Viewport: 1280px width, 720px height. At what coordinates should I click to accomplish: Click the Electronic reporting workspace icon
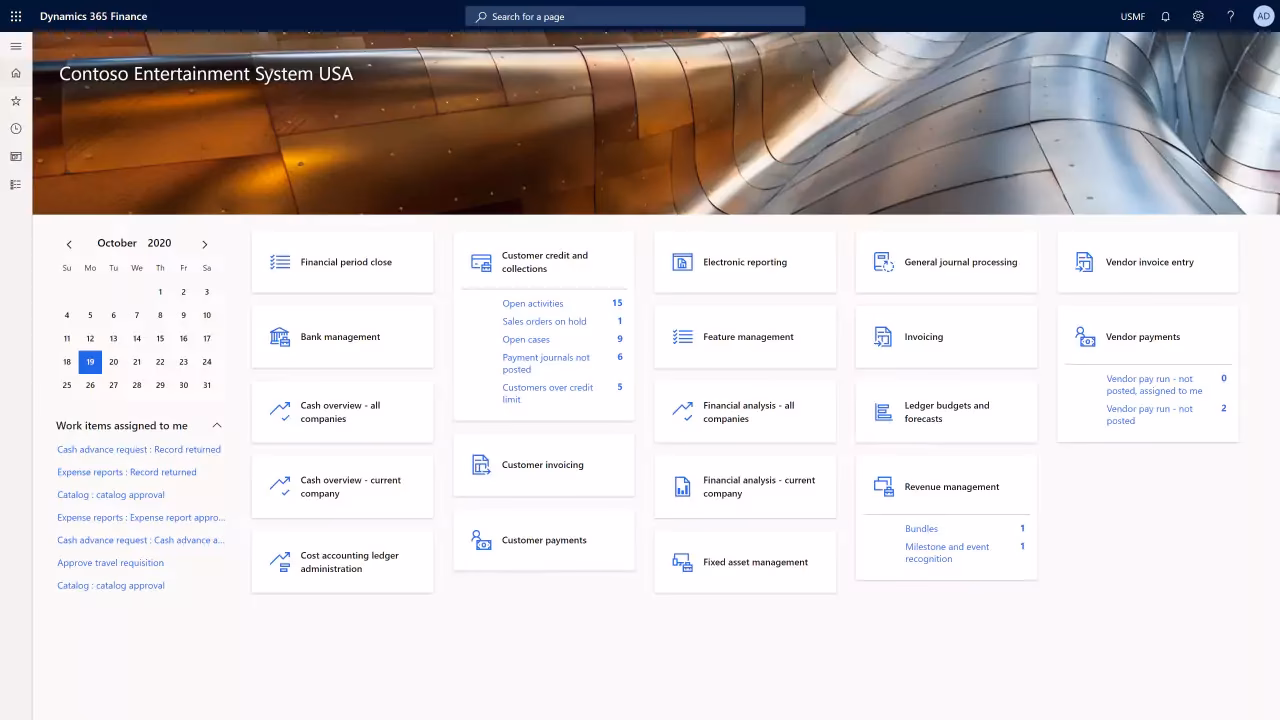(683, 261)
